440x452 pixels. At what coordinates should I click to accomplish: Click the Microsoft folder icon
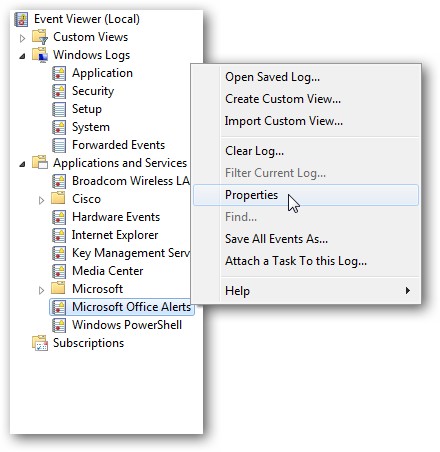[x=58, y=288]
